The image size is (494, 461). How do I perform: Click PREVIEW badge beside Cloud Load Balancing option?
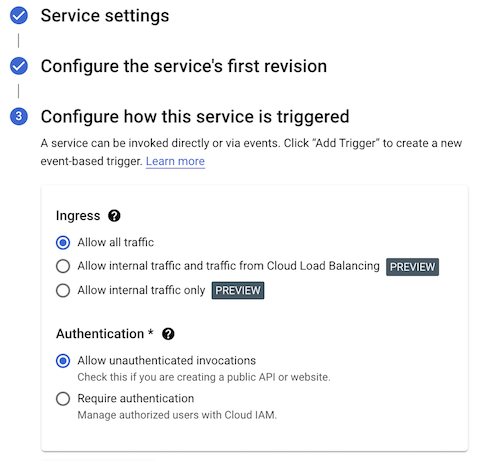point(412,267)
